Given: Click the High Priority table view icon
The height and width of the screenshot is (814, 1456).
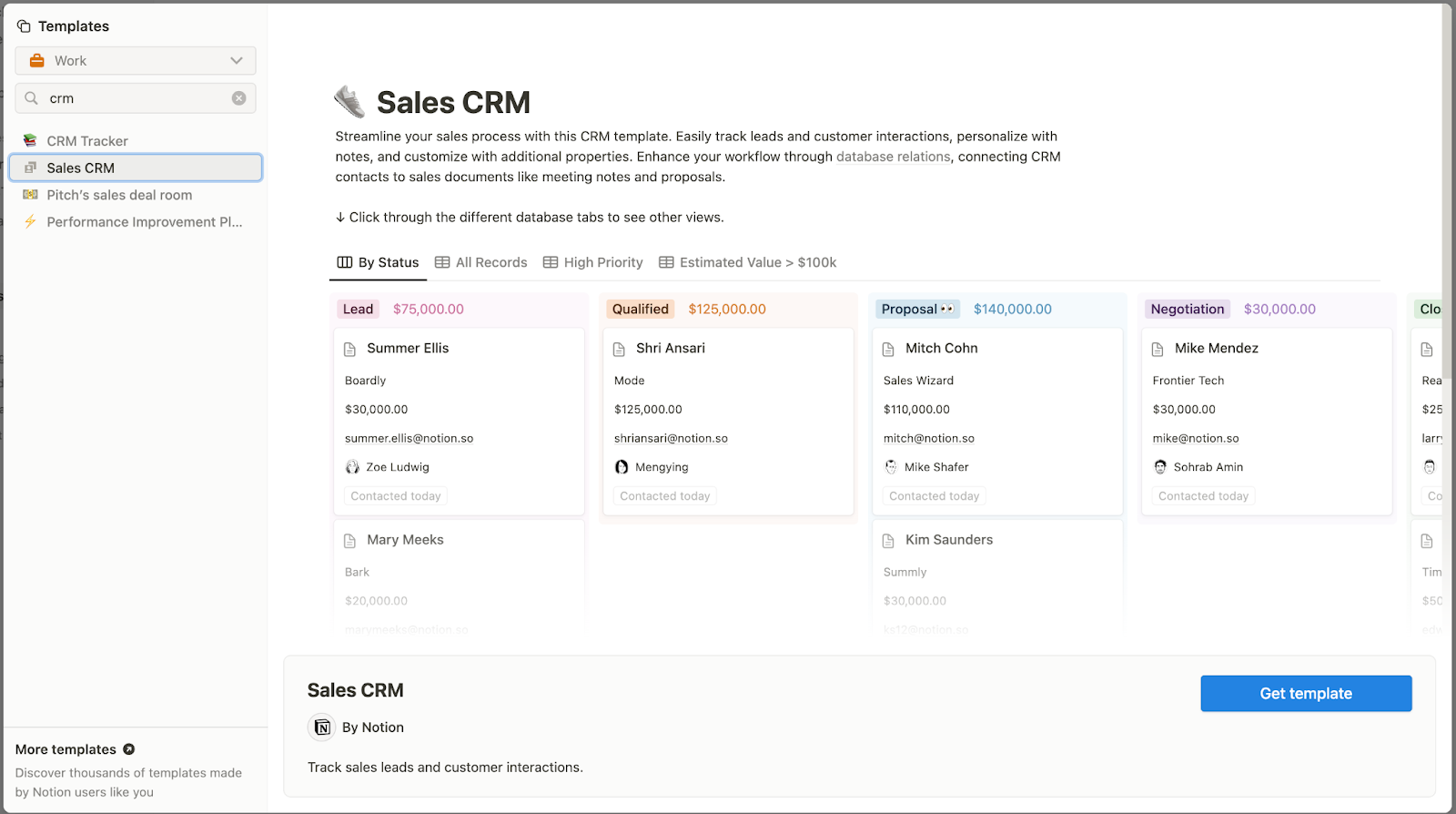Looking at the screenshot, I should pos(551,262).
